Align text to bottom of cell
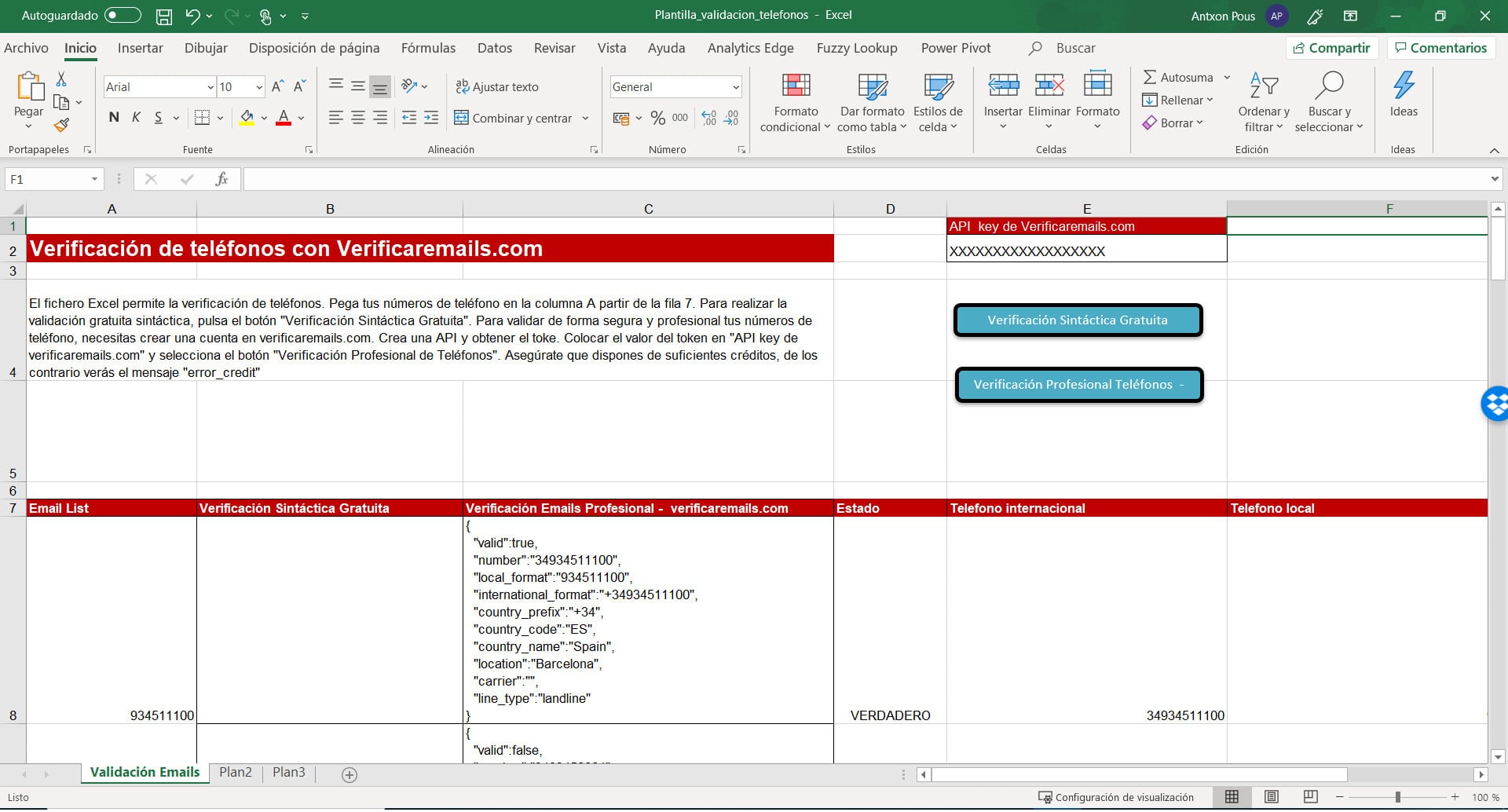This screenshot has width=1508, height=812. (x=380, y=86)
